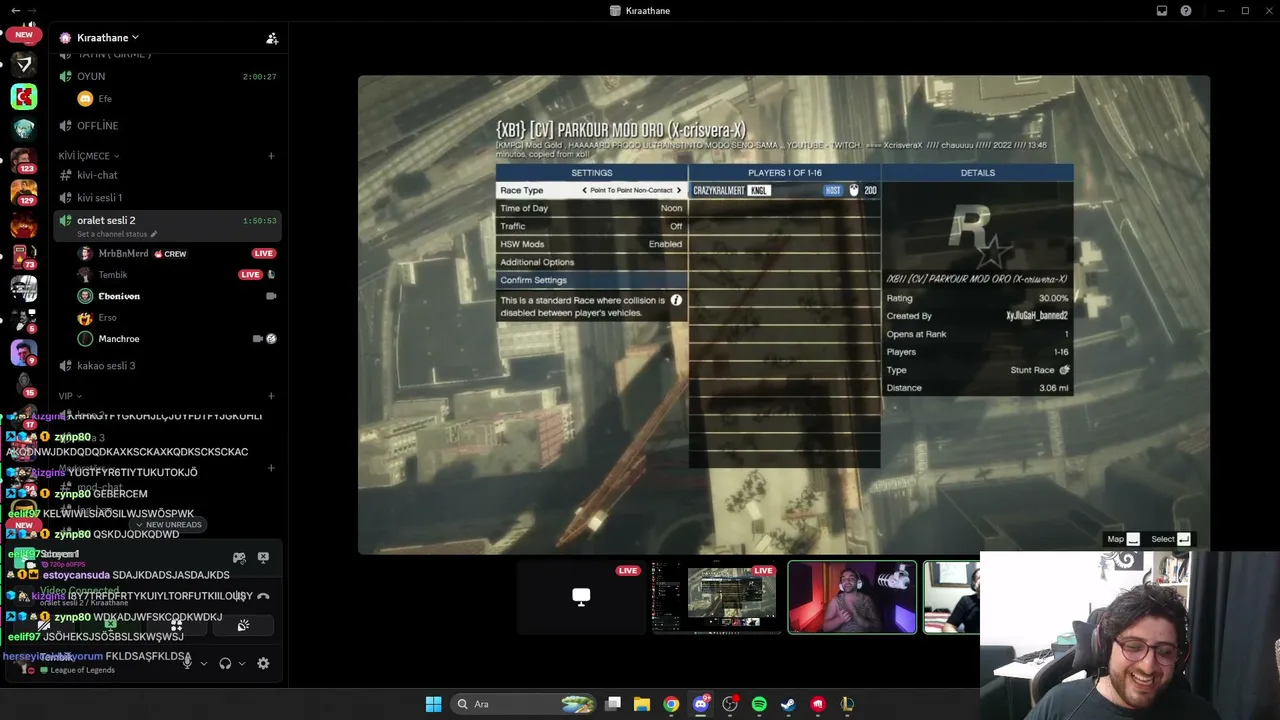Select the live game stream thumbnail
The height and width of the screenshot is (720, 1280).
pyautogui.click(x=716, y=597)
